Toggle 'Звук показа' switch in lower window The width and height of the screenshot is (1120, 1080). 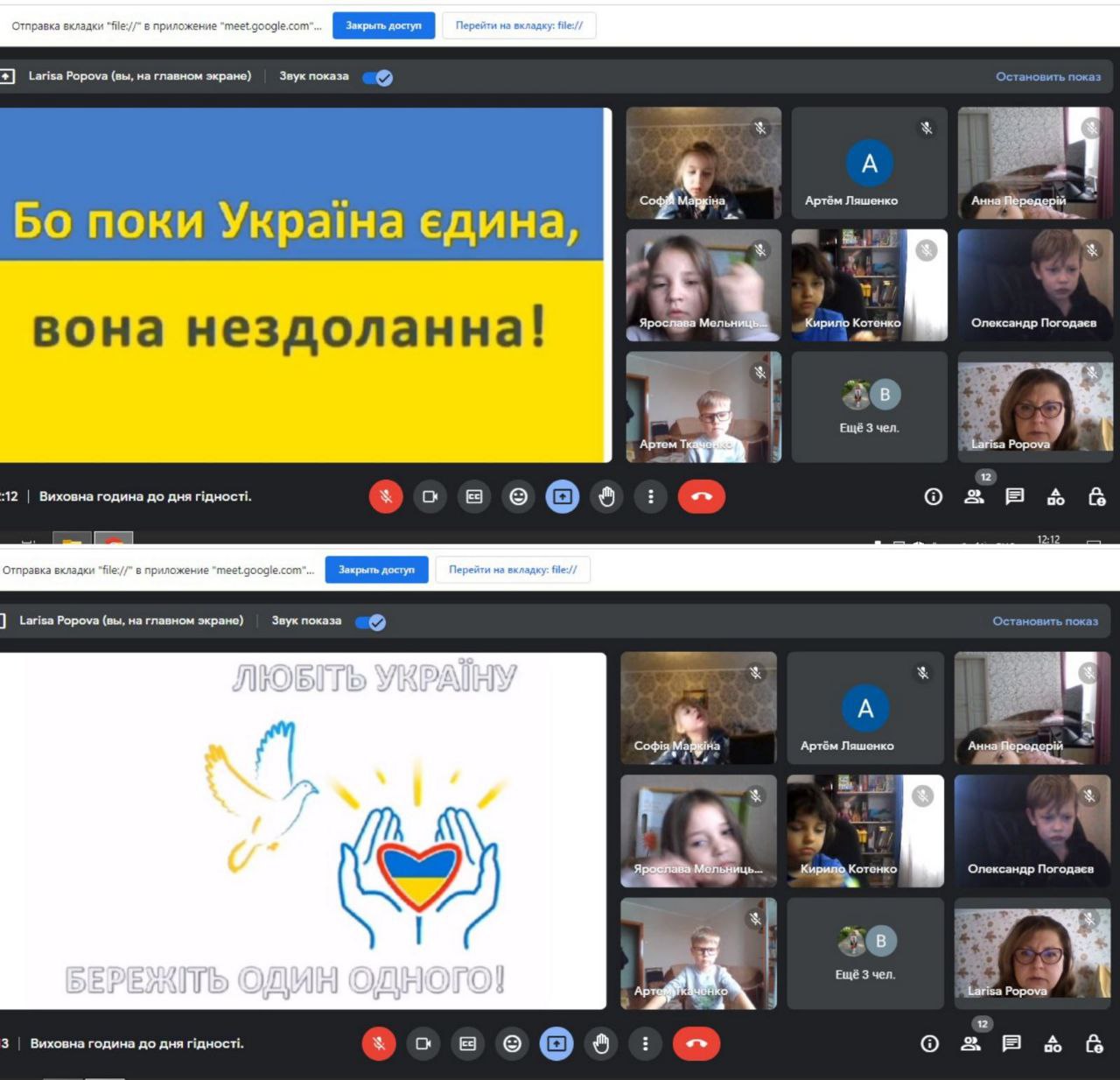(x=371, y=622)
